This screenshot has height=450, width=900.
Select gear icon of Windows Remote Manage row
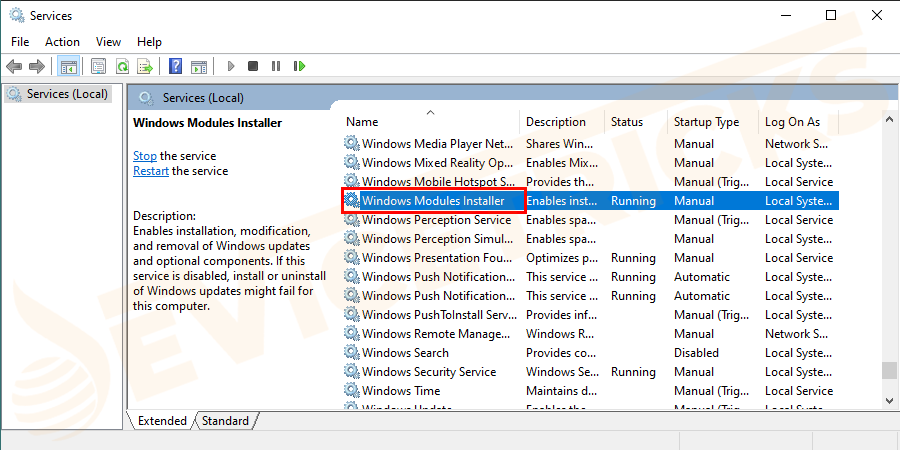coord(351,333)
